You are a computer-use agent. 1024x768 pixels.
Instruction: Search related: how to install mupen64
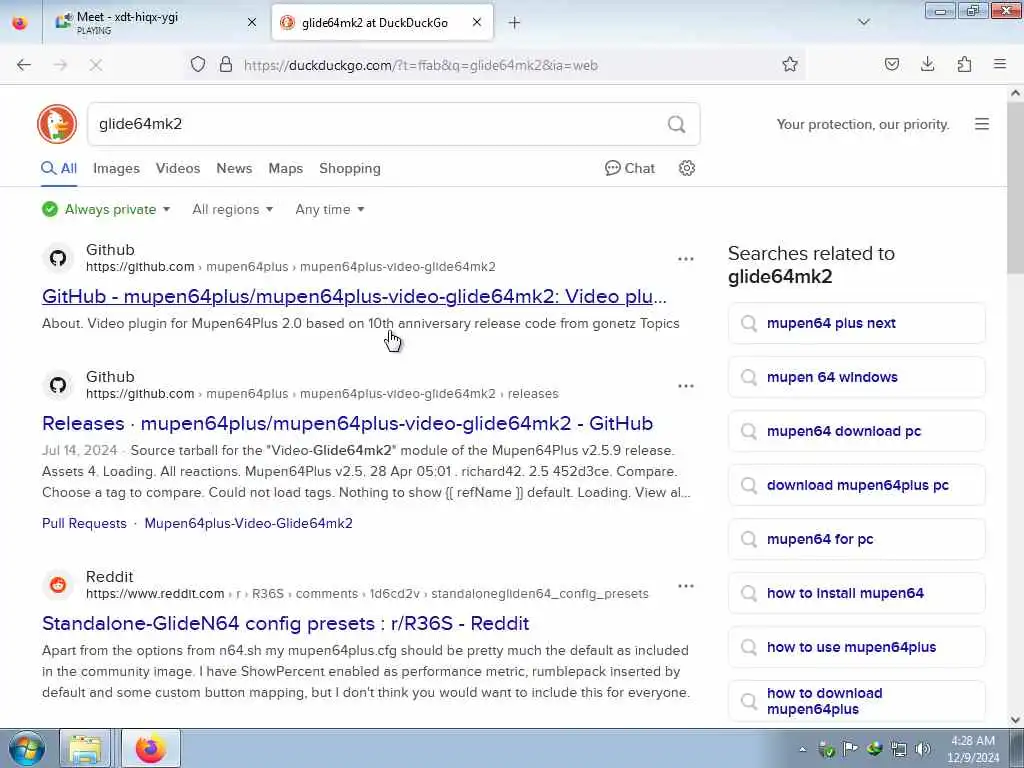(856, 593)
